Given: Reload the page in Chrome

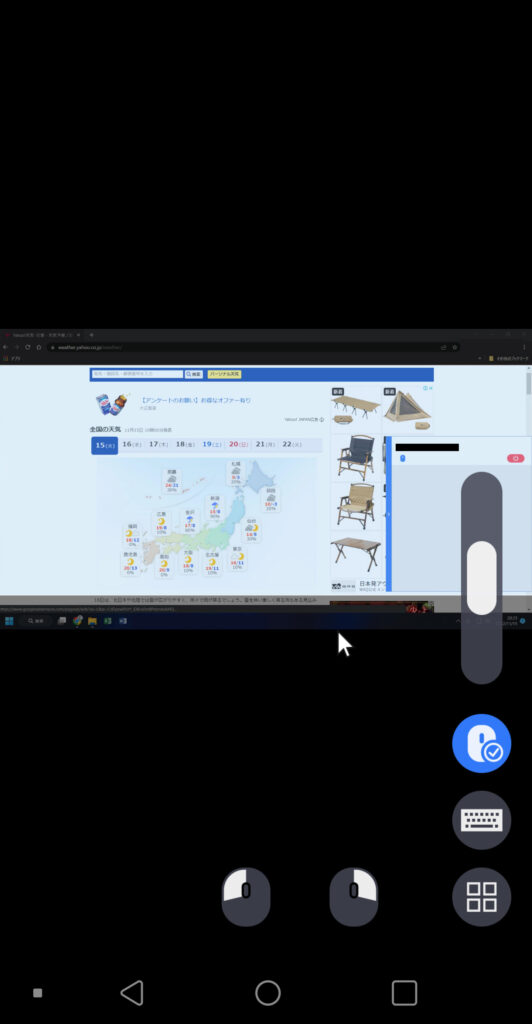Looking at the screenshot, I should 27,347.
